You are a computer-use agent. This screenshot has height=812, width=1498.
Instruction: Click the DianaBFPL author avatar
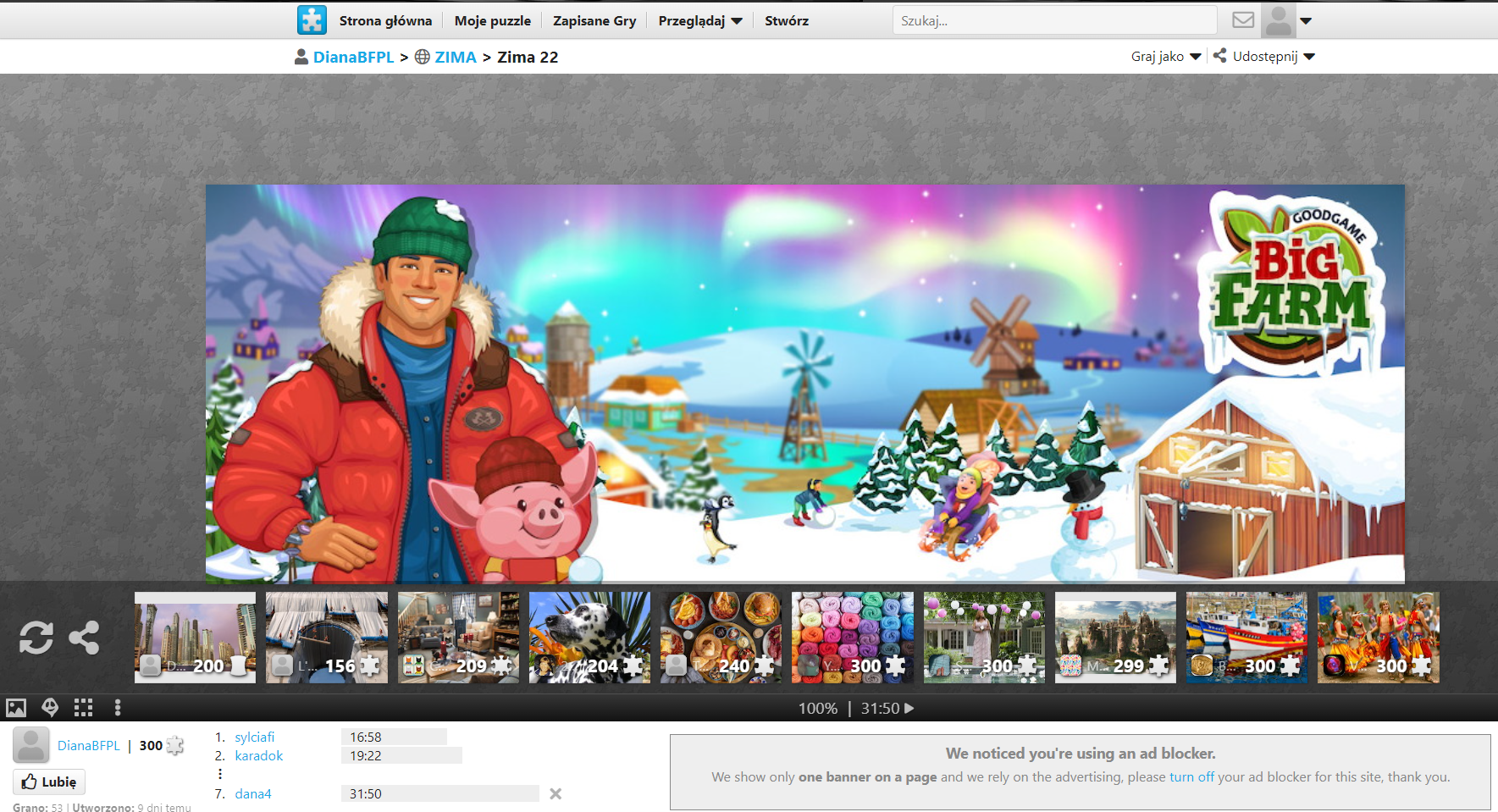click(x=31, y=745)
